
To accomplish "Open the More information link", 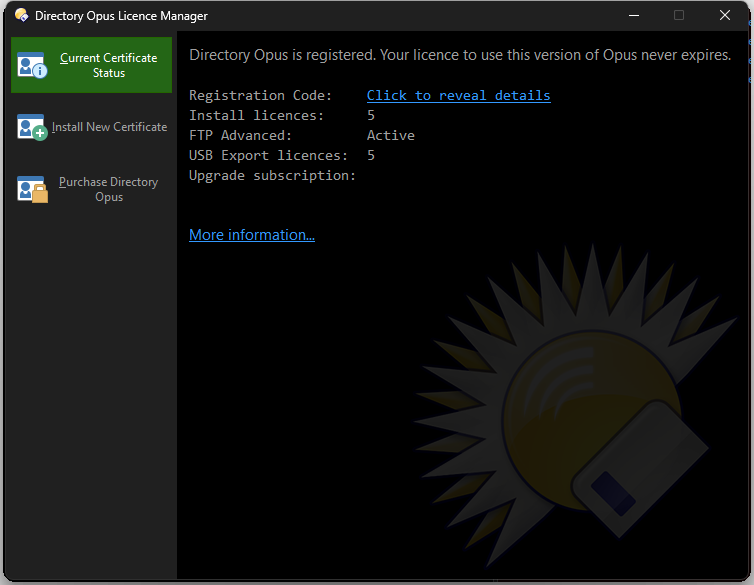I will point(252,235).
